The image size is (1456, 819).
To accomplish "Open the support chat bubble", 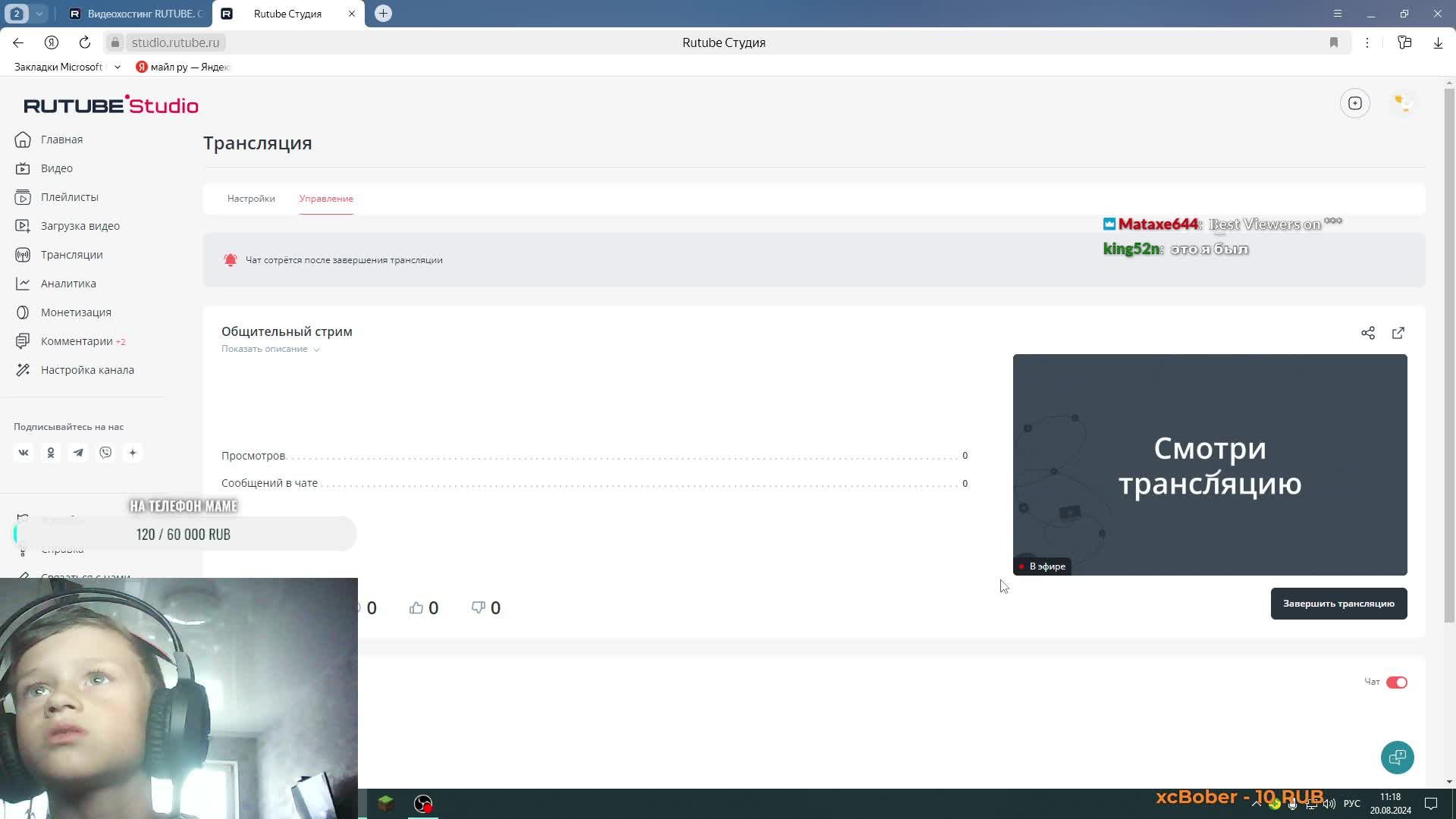I will coord(1397,757).
